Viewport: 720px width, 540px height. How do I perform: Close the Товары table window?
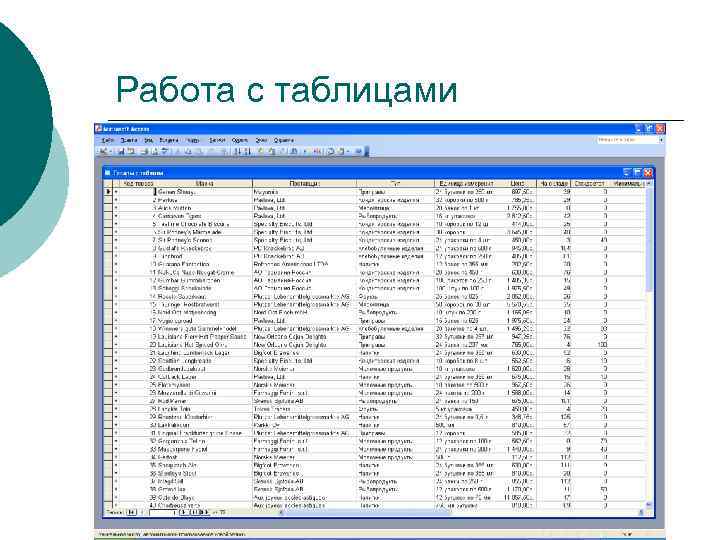coord(647,173)
